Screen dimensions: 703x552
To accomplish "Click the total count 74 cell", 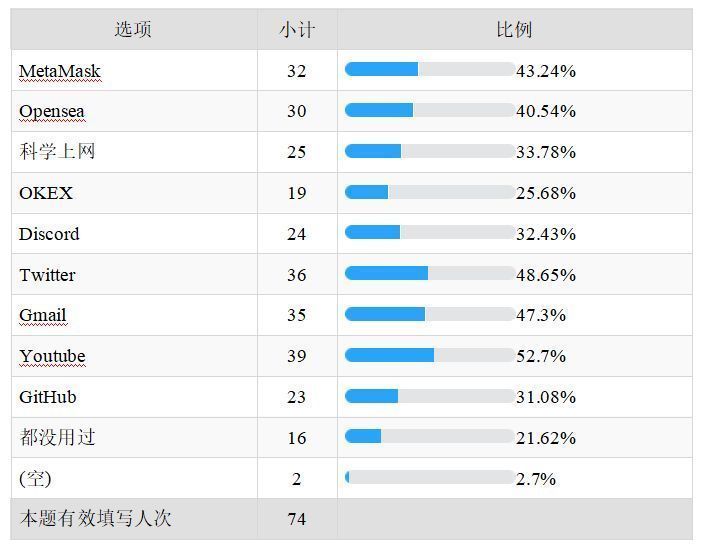I will coord(296,519).
